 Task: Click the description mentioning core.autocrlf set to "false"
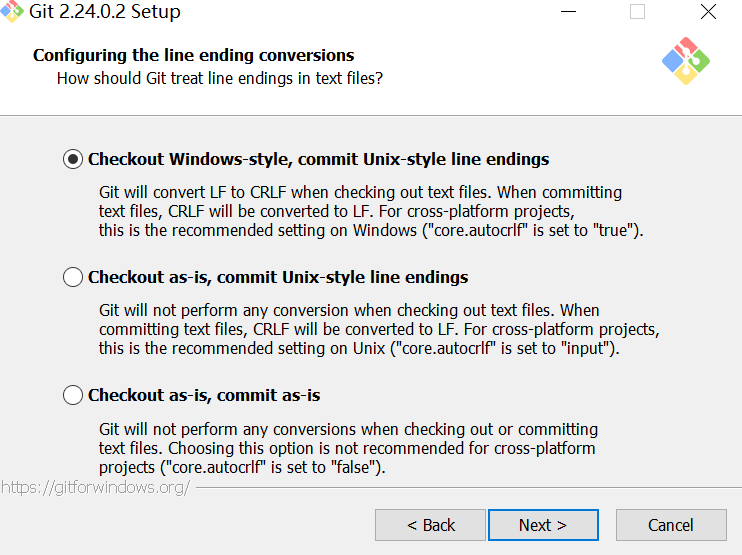pos(348,448)
